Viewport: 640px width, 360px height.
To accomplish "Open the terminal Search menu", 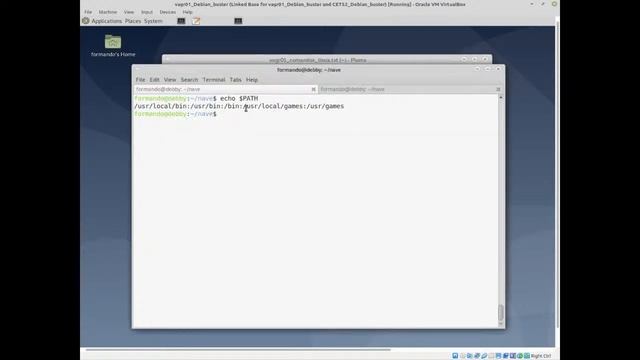I will click(189, 80).
